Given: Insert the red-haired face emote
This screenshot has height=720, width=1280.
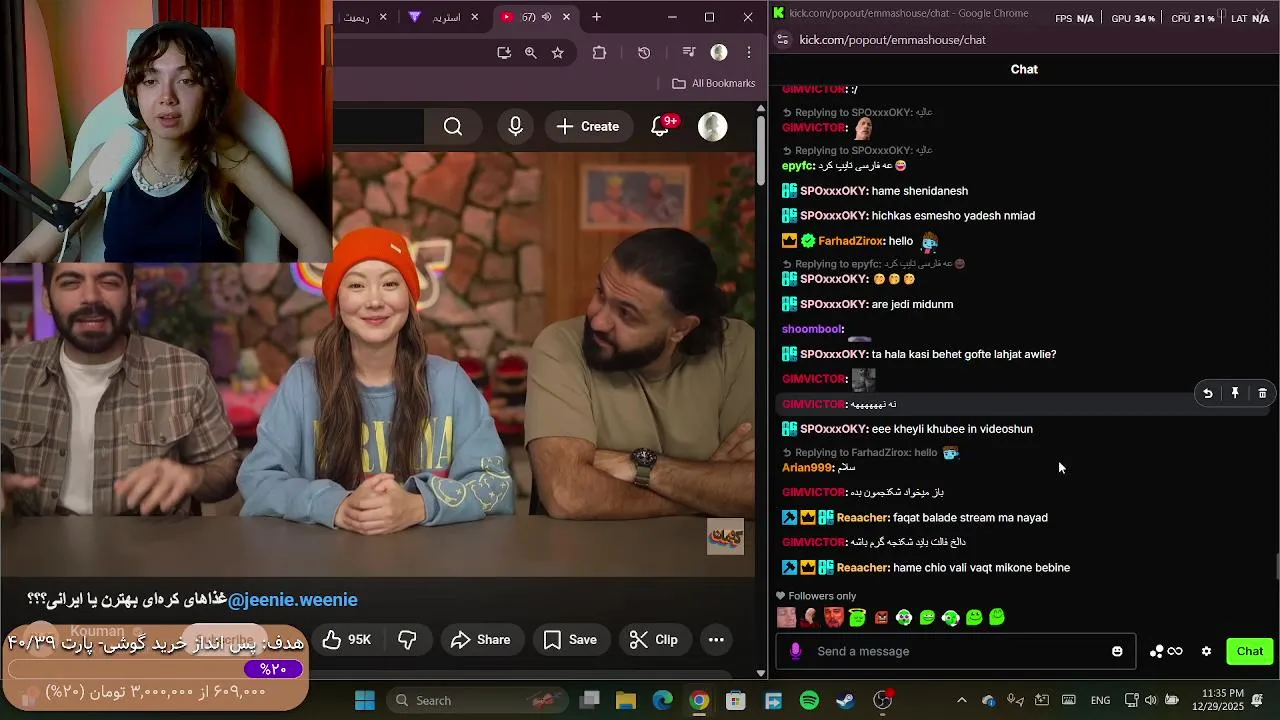Looking at the screenshot, I should click(x=834, y=618).
